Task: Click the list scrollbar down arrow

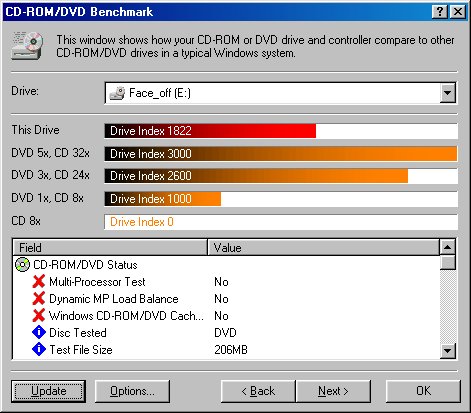Action: click(447, 351)
